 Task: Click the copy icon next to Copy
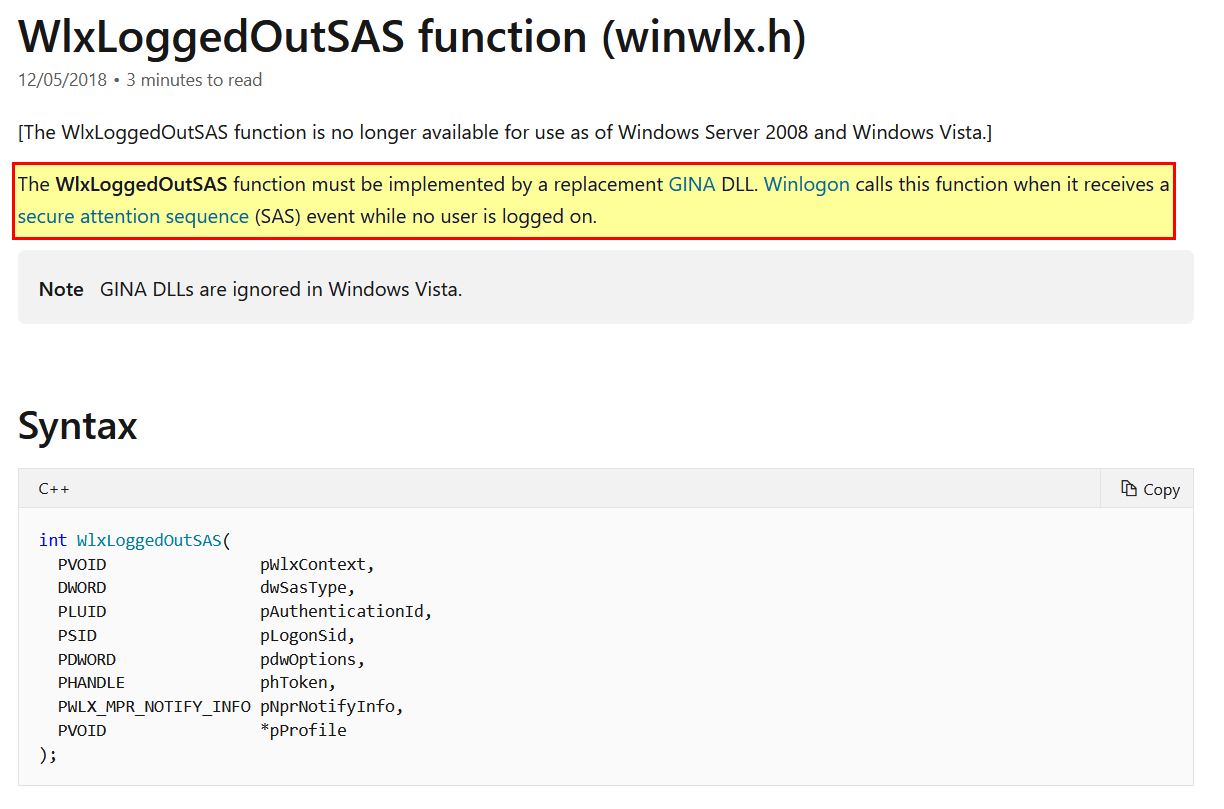tap(1129, 488)
